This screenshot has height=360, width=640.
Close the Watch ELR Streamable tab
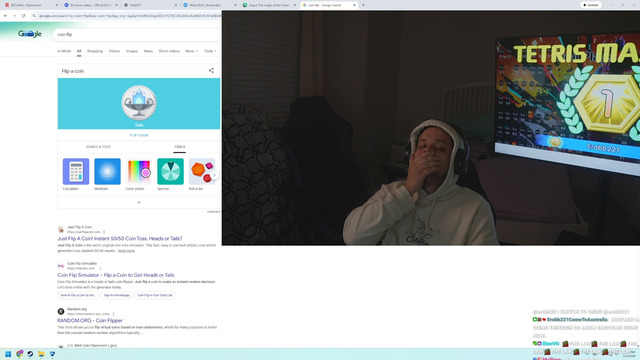tap(236, 5)
